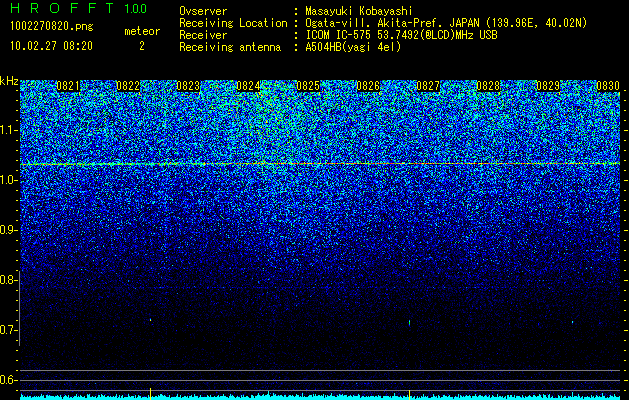Select the A504HB(yagi 4el) antenna text
This screenshot has width=629, height=400.
coord(353,47)
